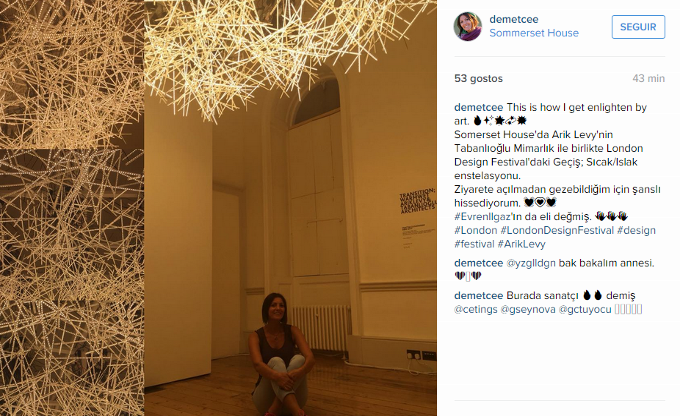This screenshot has width=680, height=416.
Task: Click the main photo of the light installation
Action: tap(291, 208)
